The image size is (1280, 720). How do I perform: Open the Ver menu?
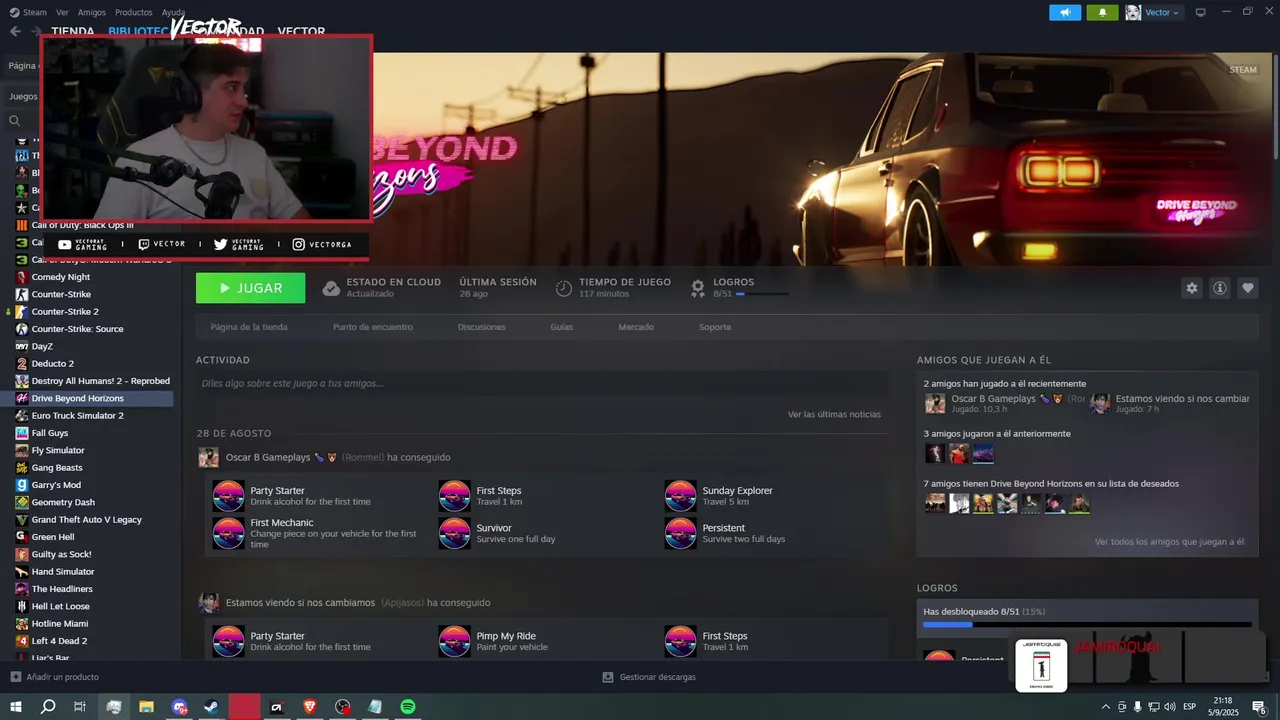(x=62, y=12)
